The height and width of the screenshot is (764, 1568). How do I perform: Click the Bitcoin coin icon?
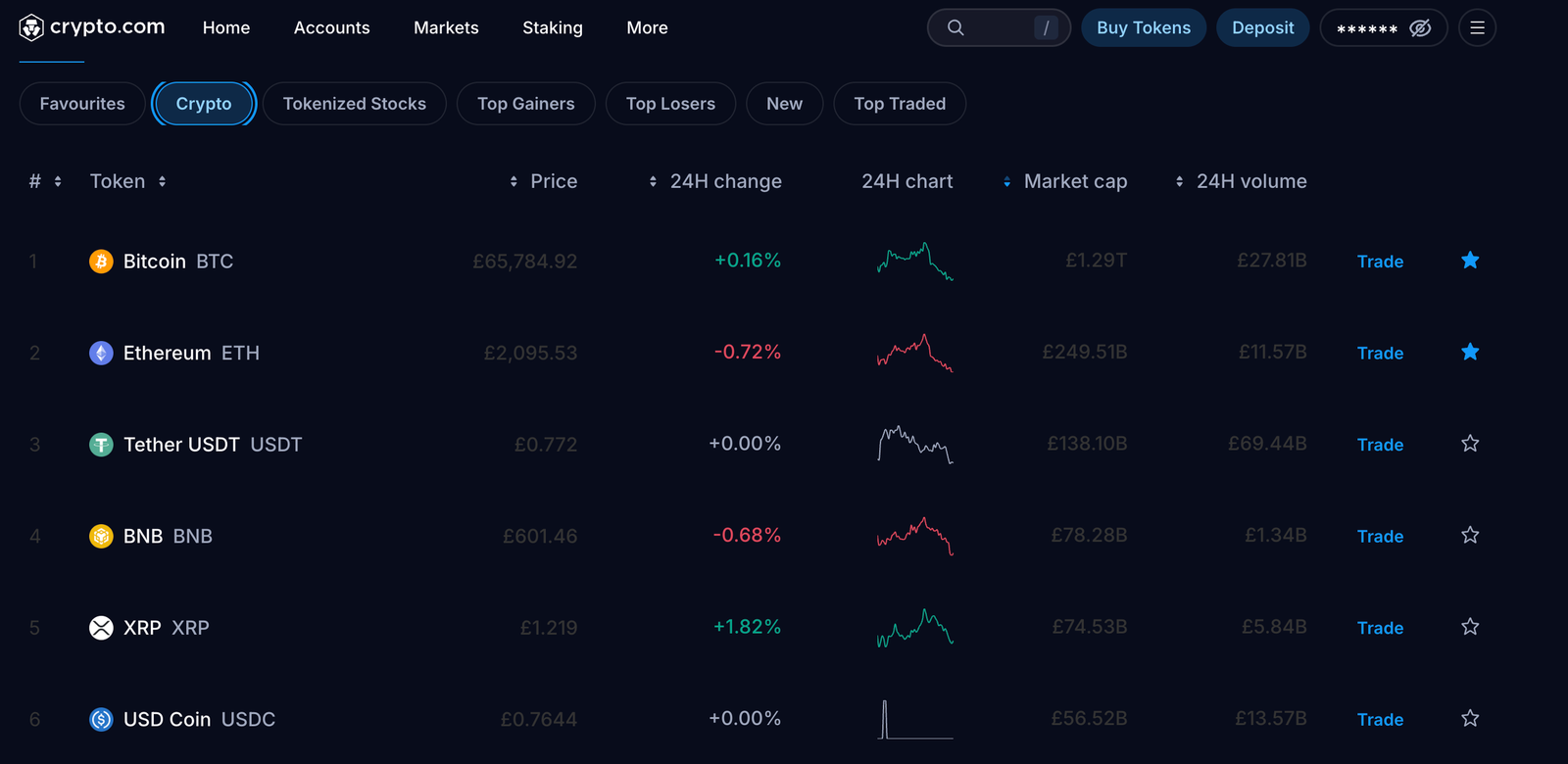click(101, 262)
